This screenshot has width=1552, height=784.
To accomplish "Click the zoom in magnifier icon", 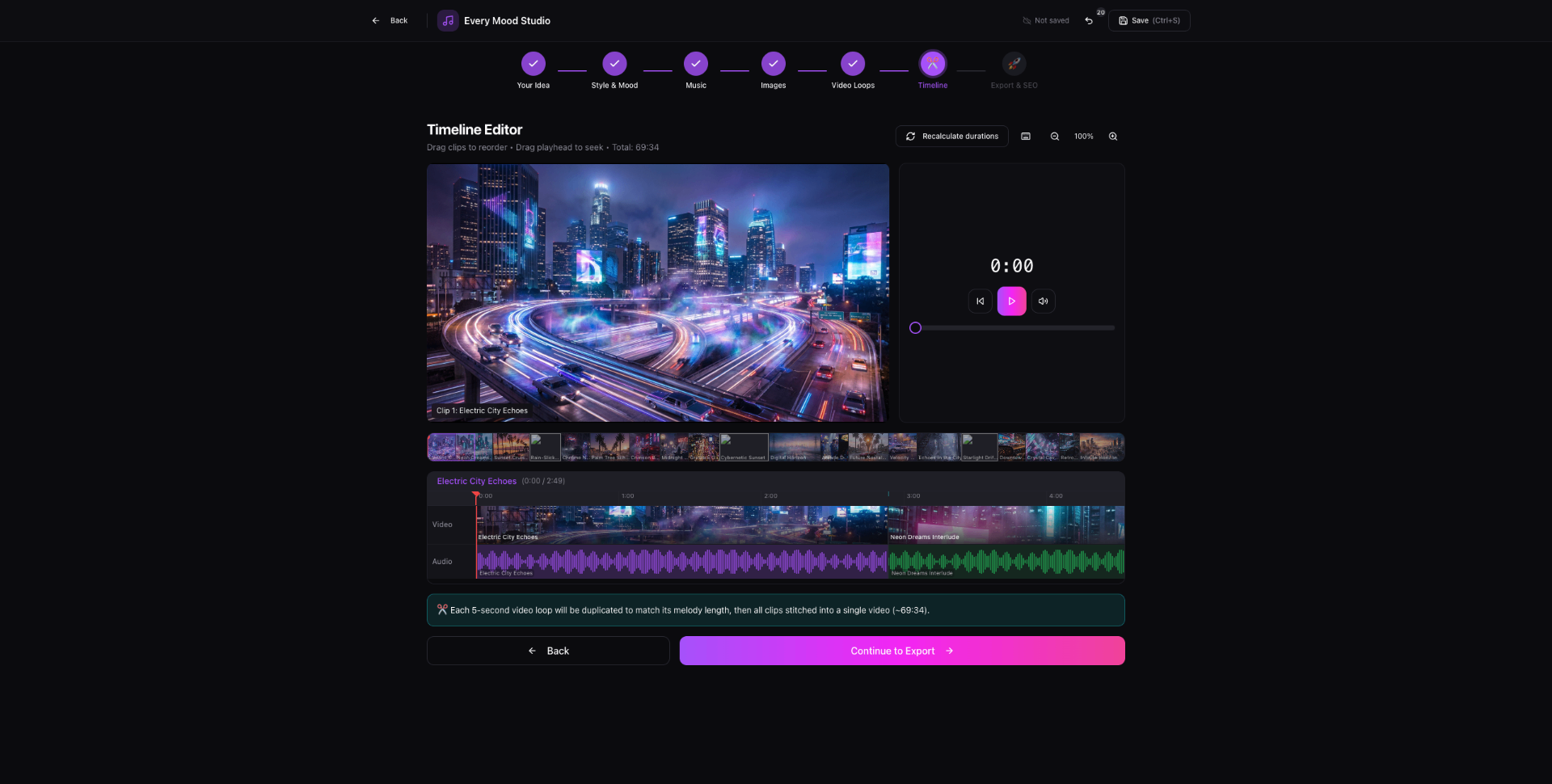I will [x=1113, y=137].
